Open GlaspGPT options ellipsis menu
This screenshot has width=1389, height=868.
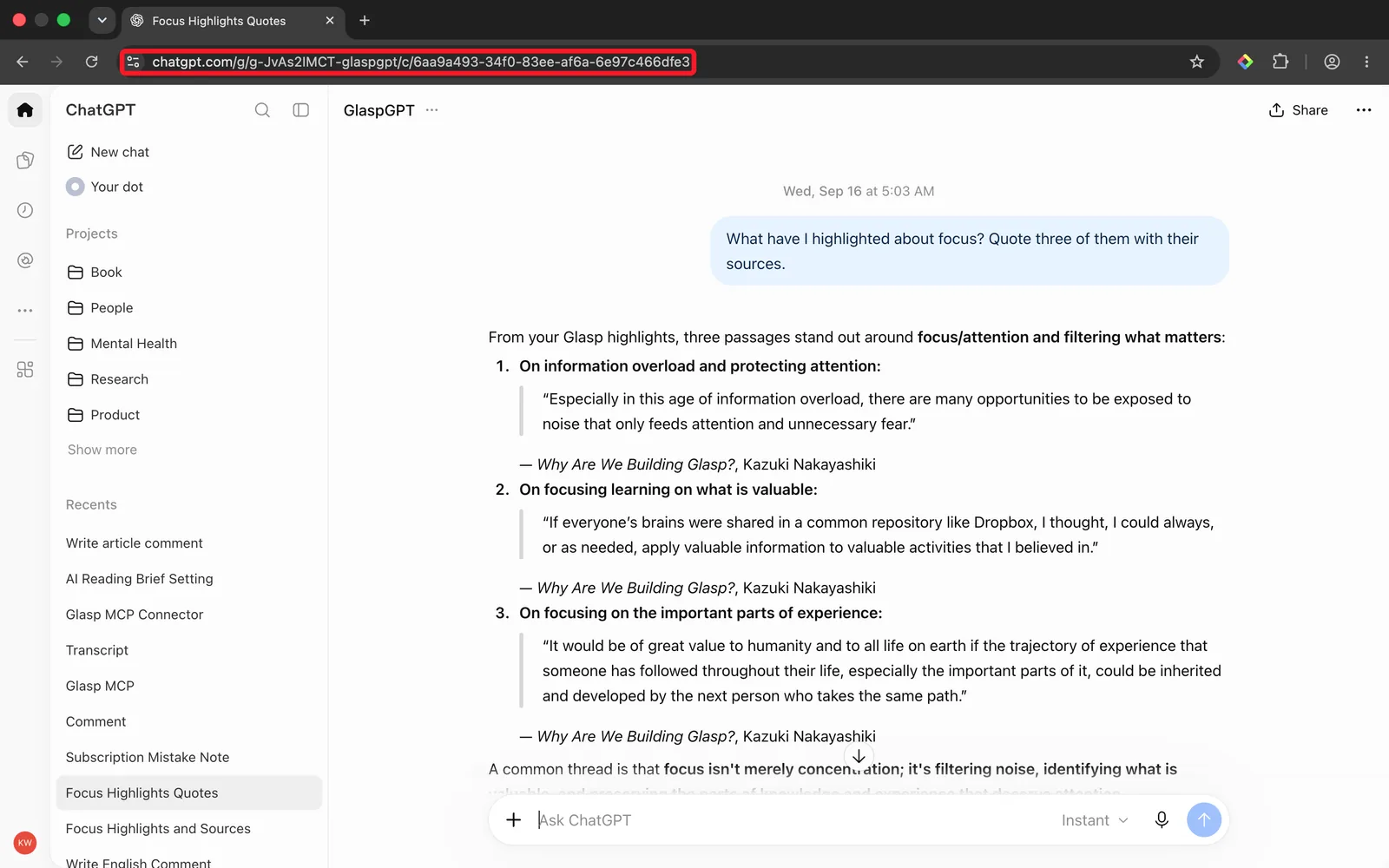tap(431, 110)
